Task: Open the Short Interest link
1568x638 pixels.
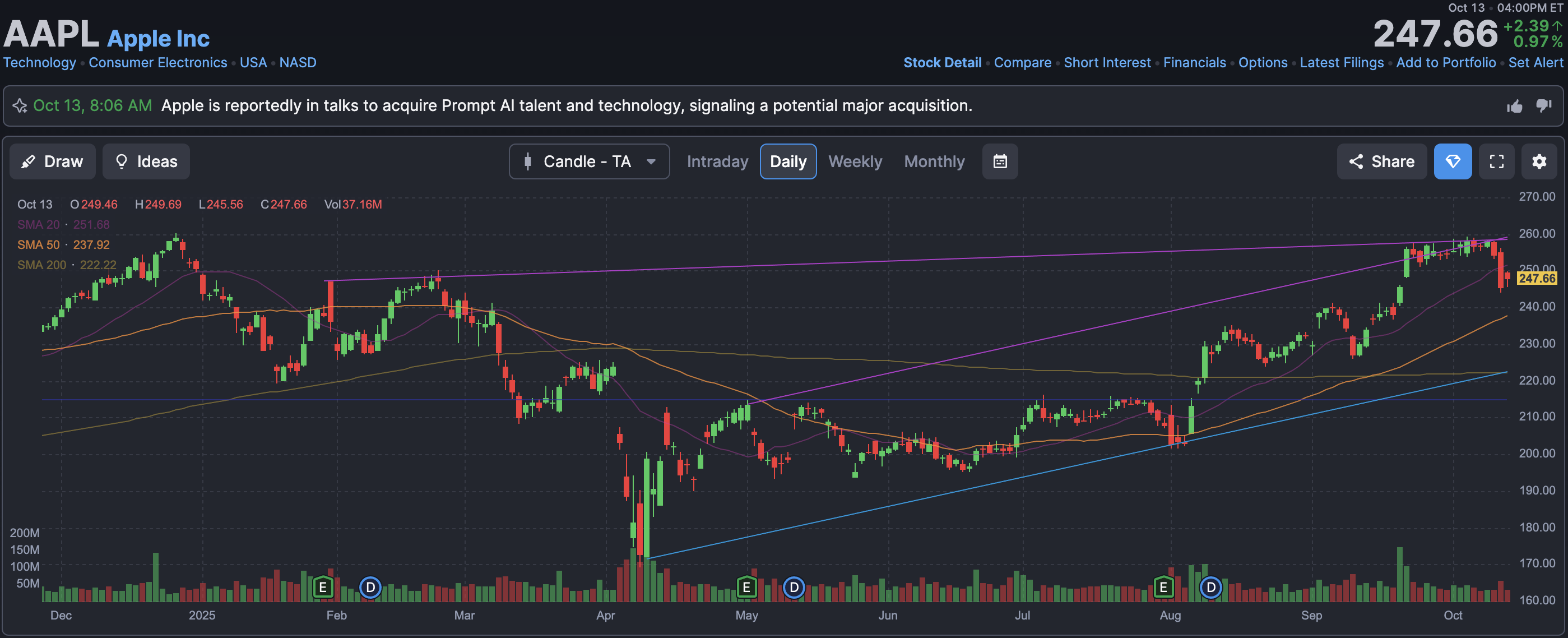Action: 1107,63
